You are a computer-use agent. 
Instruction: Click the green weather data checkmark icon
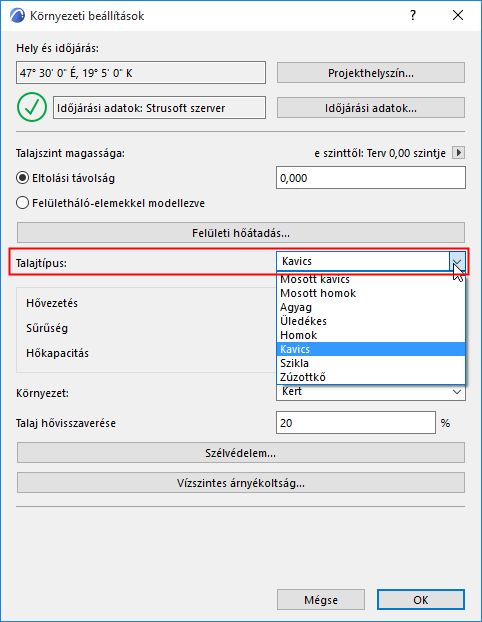tap(32, 107)
